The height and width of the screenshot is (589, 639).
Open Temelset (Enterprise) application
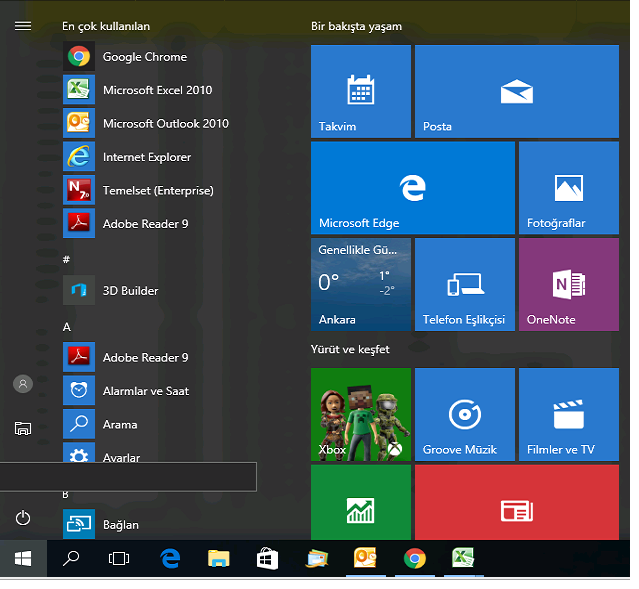pos(157,191)
